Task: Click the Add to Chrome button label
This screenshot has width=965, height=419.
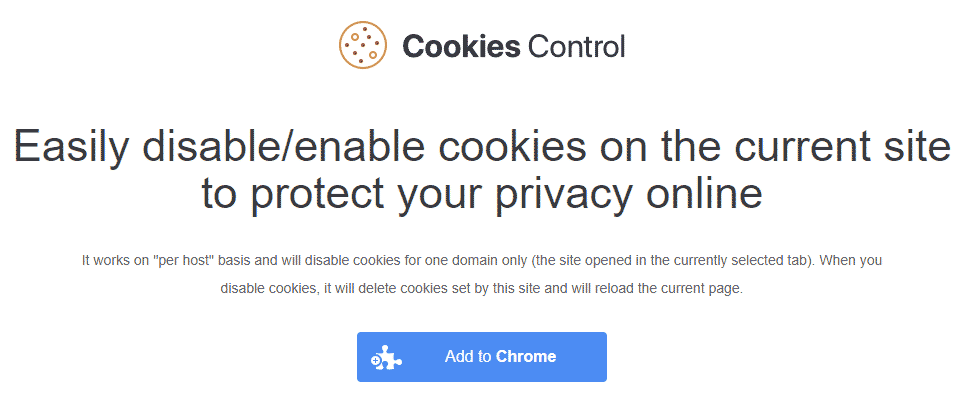Action: click(500, 357)
